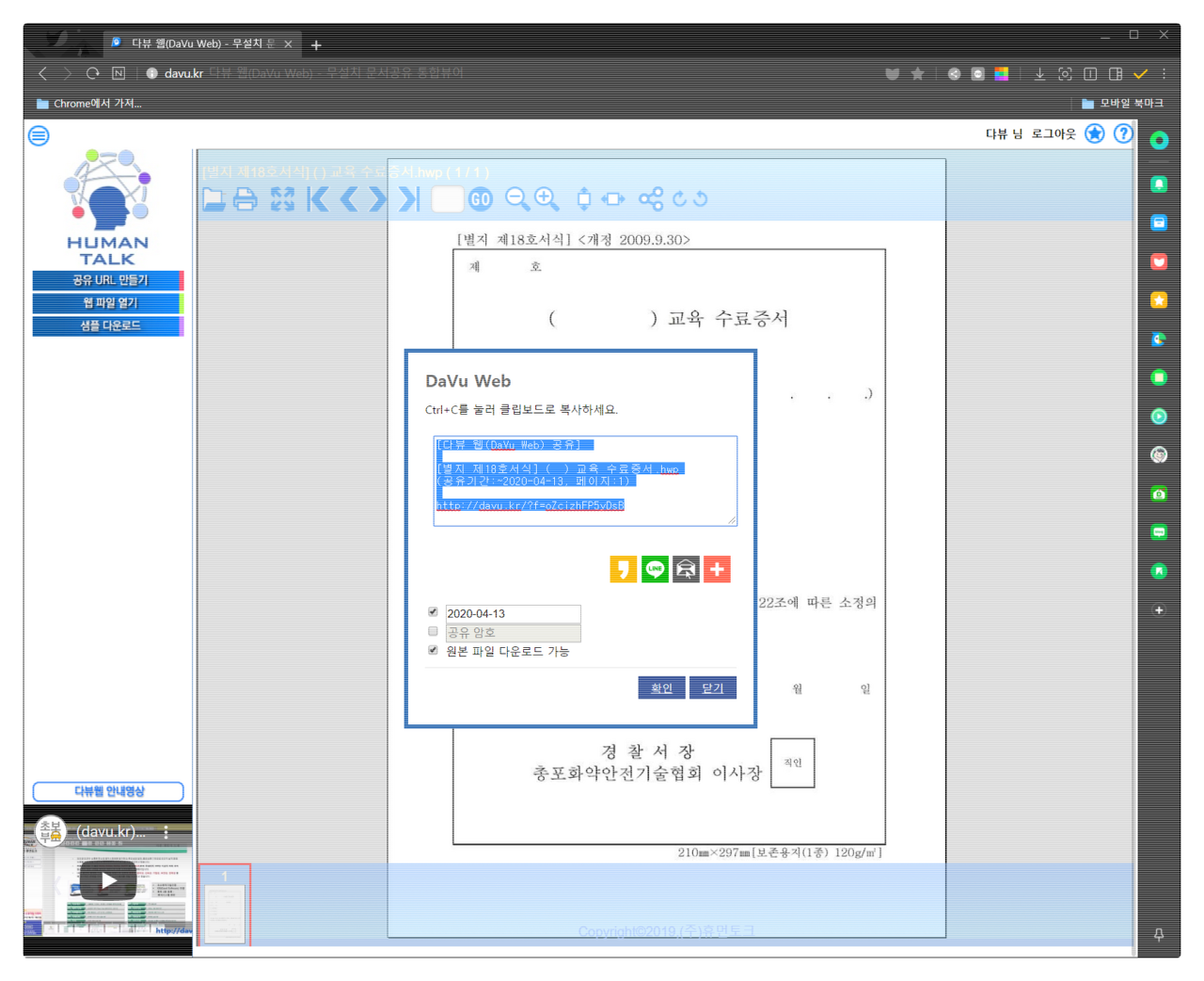Bookmark the page with the browser star
Screen dimensions: 1204x981
tap(917, 73)
